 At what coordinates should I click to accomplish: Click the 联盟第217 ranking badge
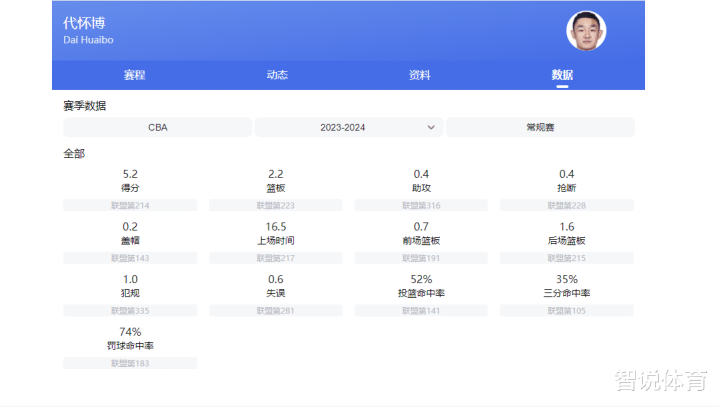[x=276, y=258]
